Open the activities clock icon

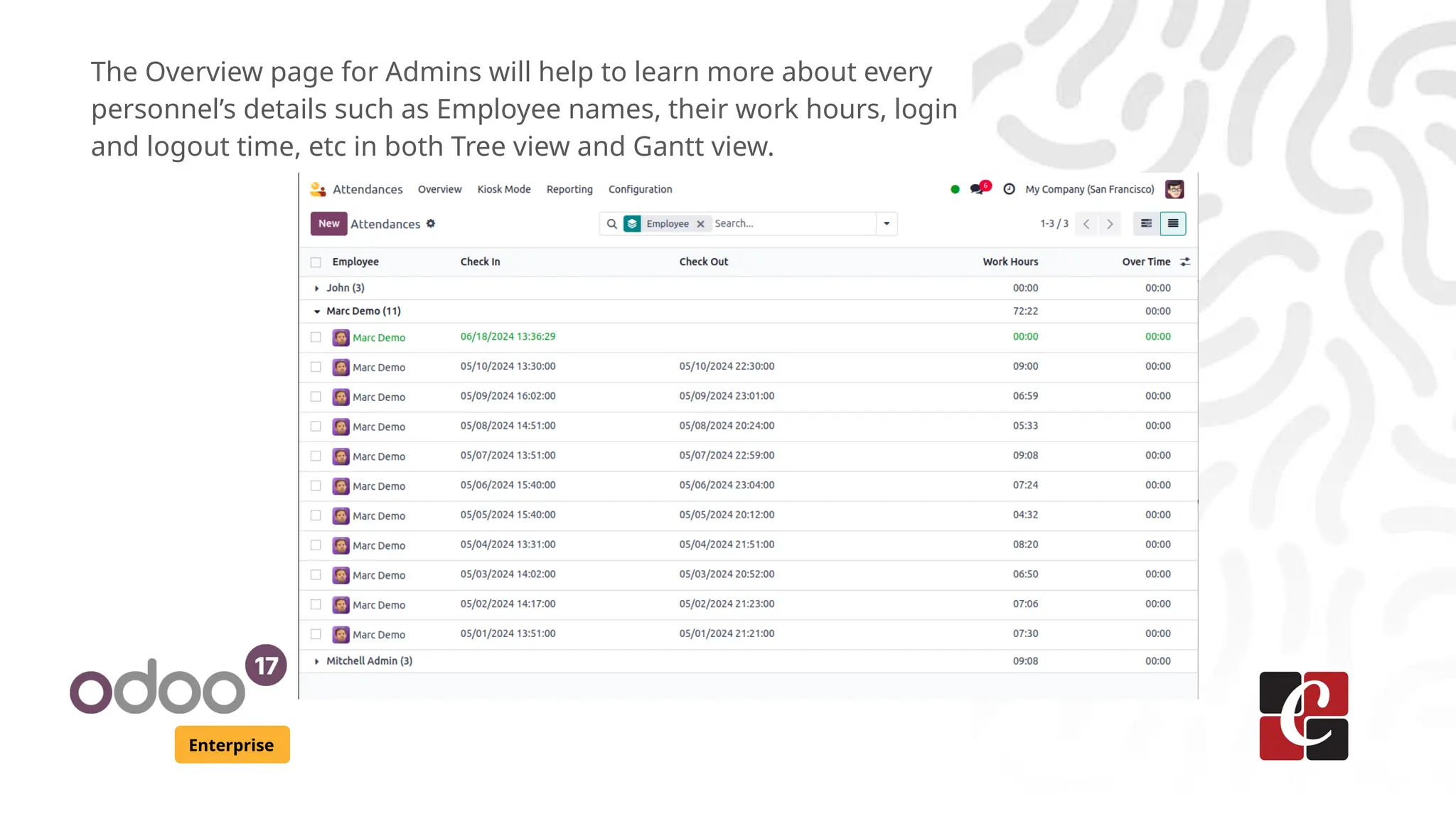[1009, 189]
